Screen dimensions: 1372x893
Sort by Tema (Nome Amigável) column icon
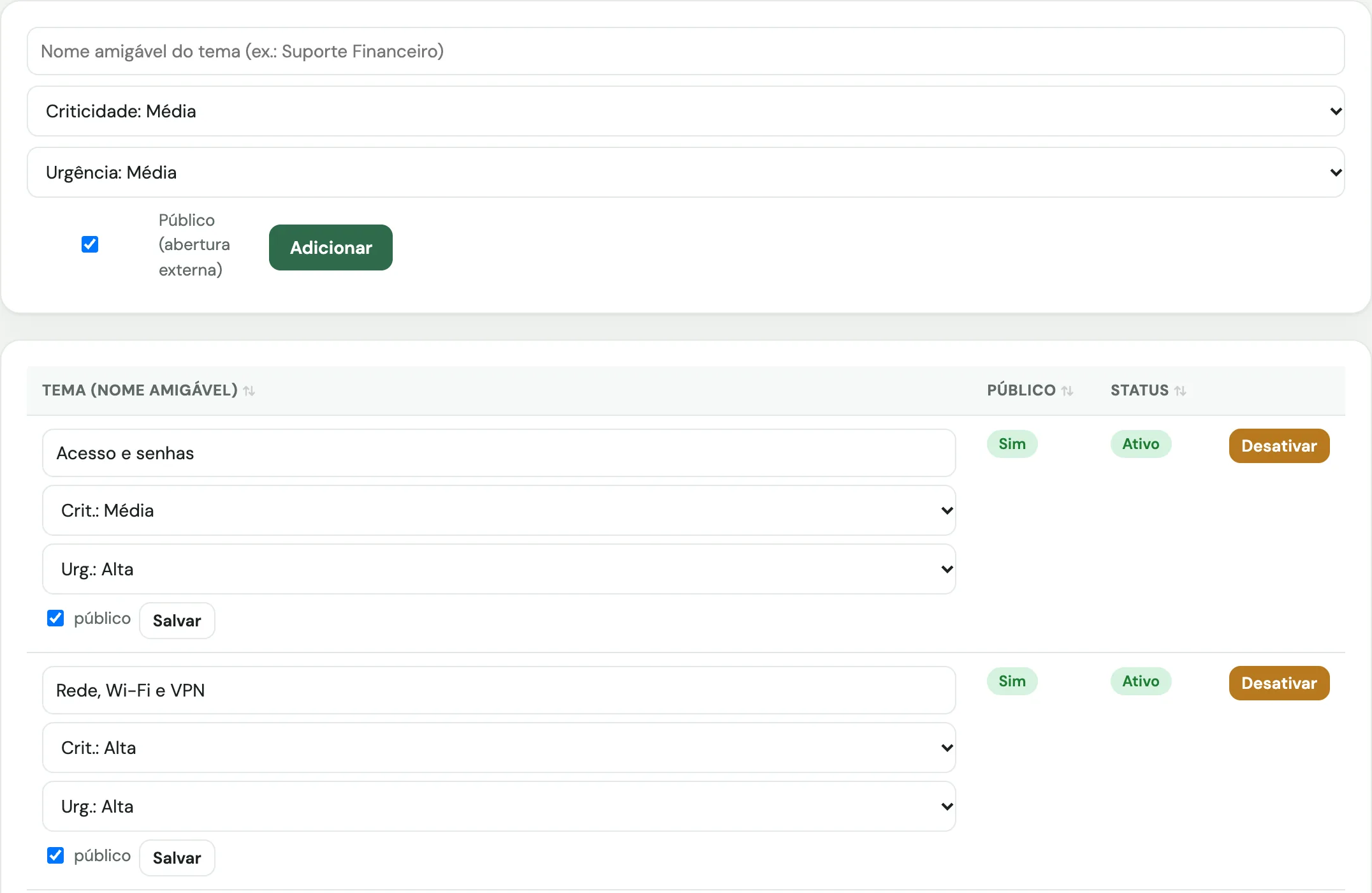click(249, 391)
